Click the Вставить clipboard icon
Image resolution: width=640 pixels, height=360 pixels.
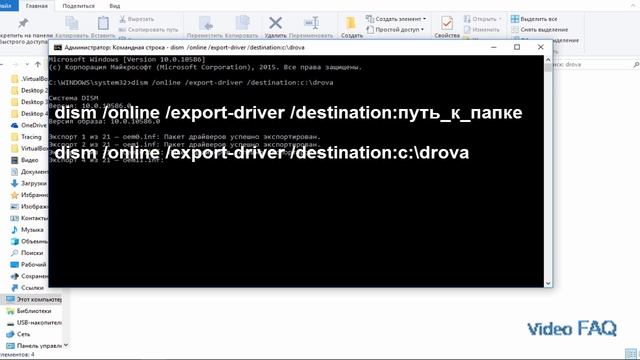coord(103,23)
